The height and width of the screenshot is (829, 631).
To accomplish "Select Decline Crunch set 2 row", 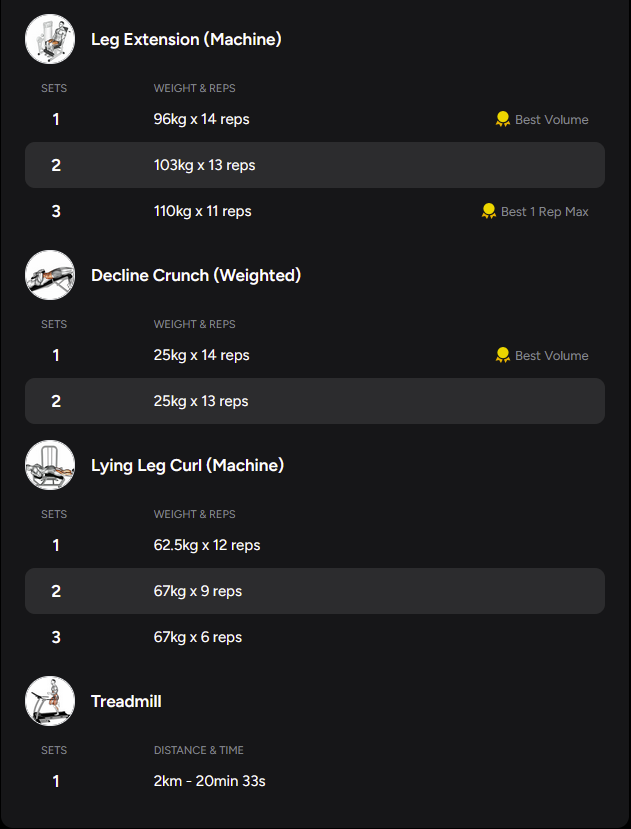I will (x=314, y=401).
